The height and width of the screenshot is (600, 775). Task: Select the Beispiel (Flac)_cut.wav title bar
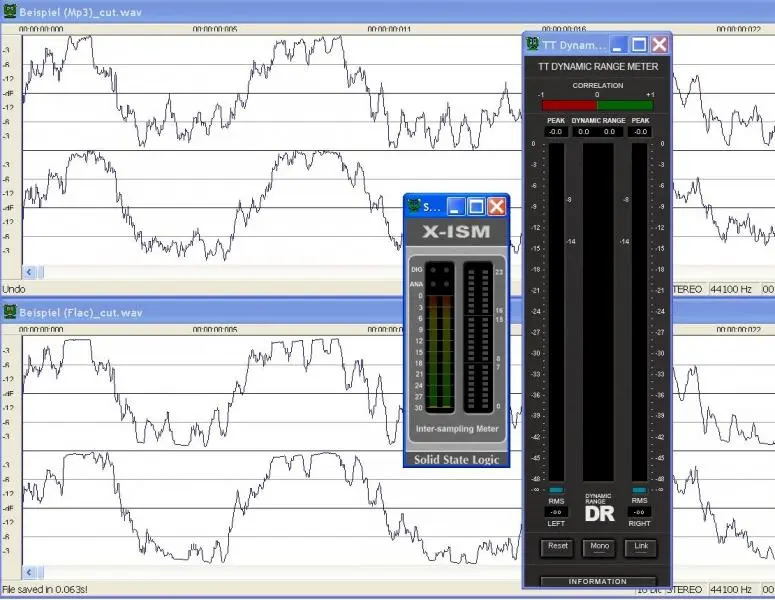(x=250, y=313)
